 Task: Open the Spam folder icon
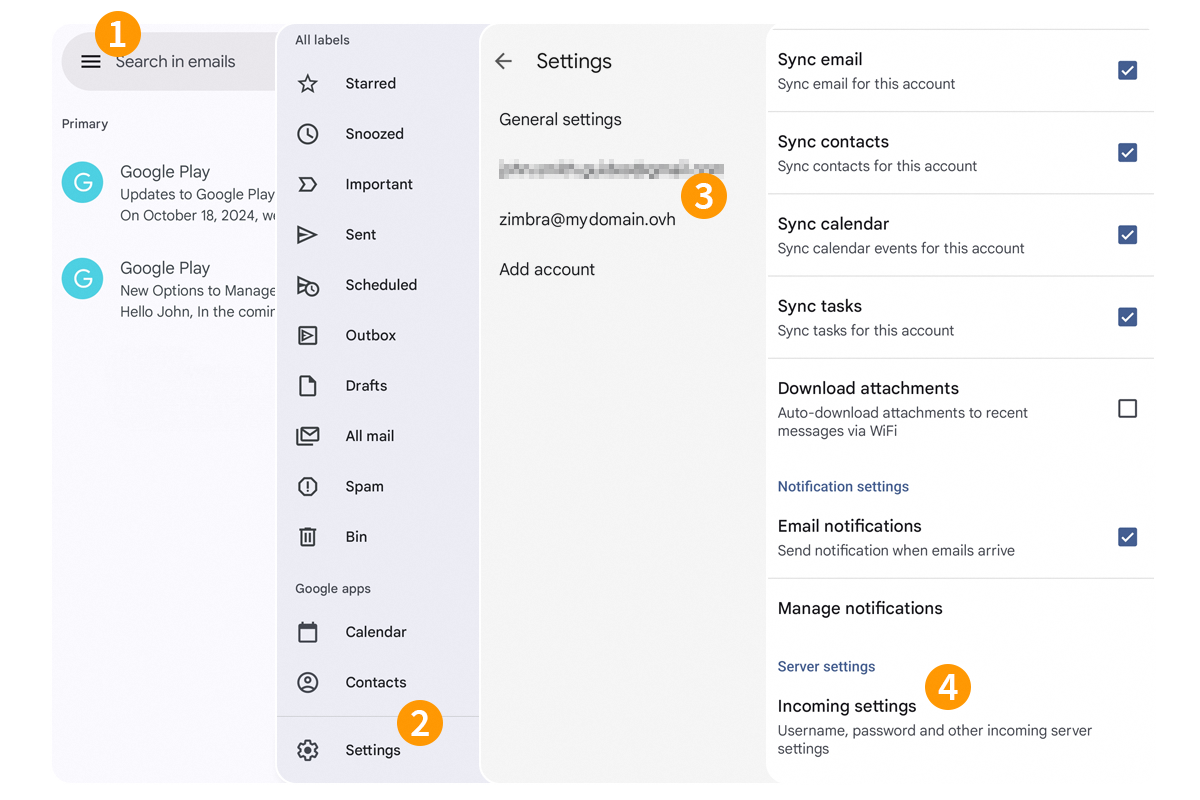coord(307,486)
